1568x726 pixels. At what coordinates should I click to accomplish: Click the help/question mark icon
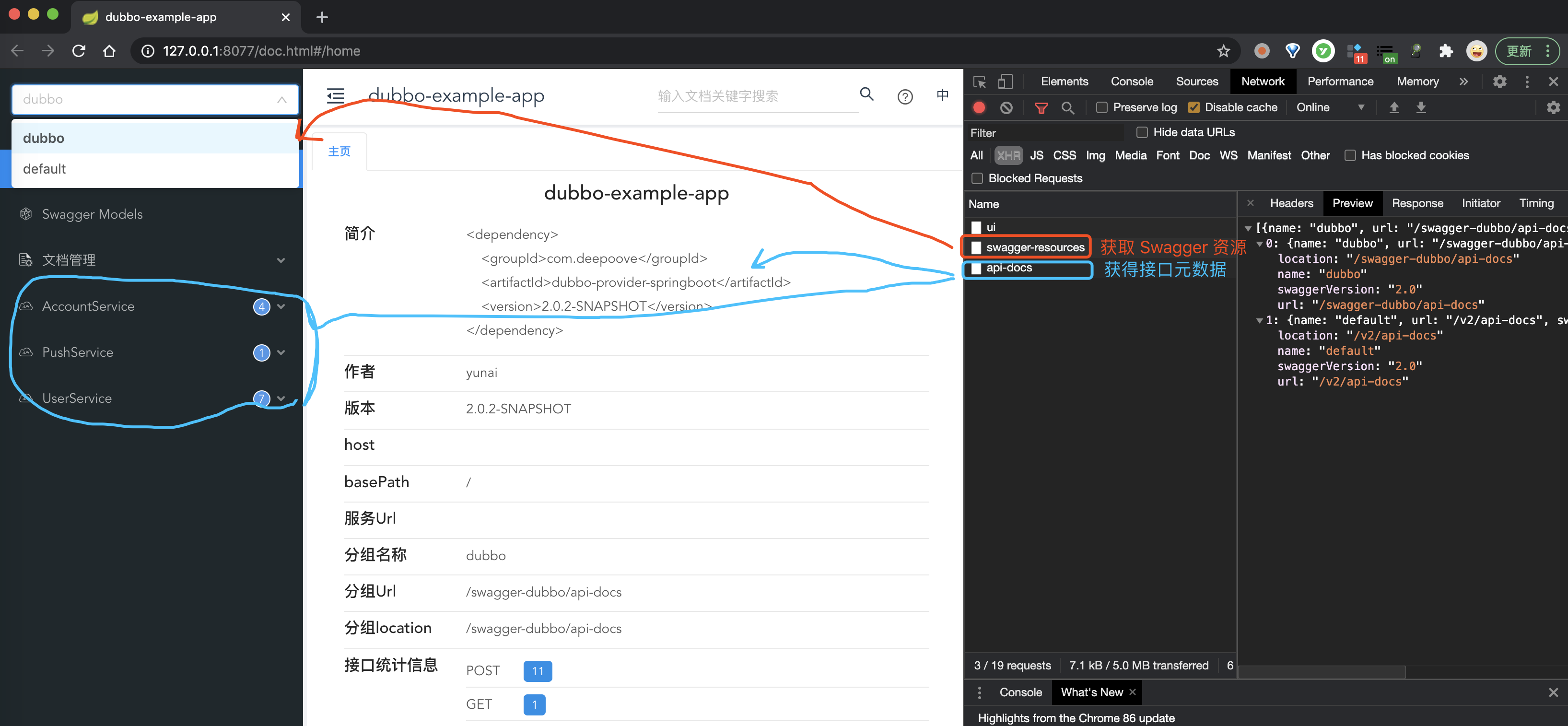coord(905,96)
